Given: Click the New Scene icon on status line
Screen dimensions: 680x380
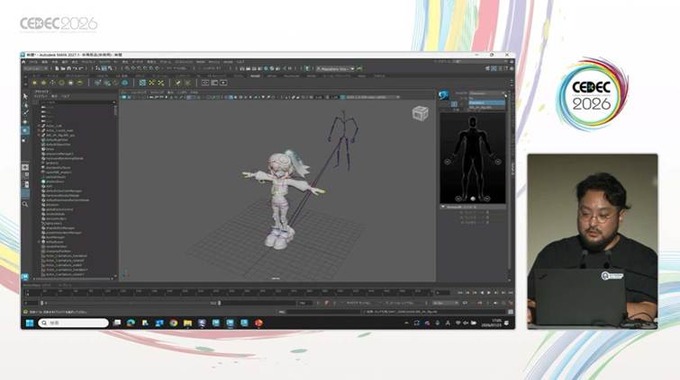Looking at the screenshot, I should [57, 69].
